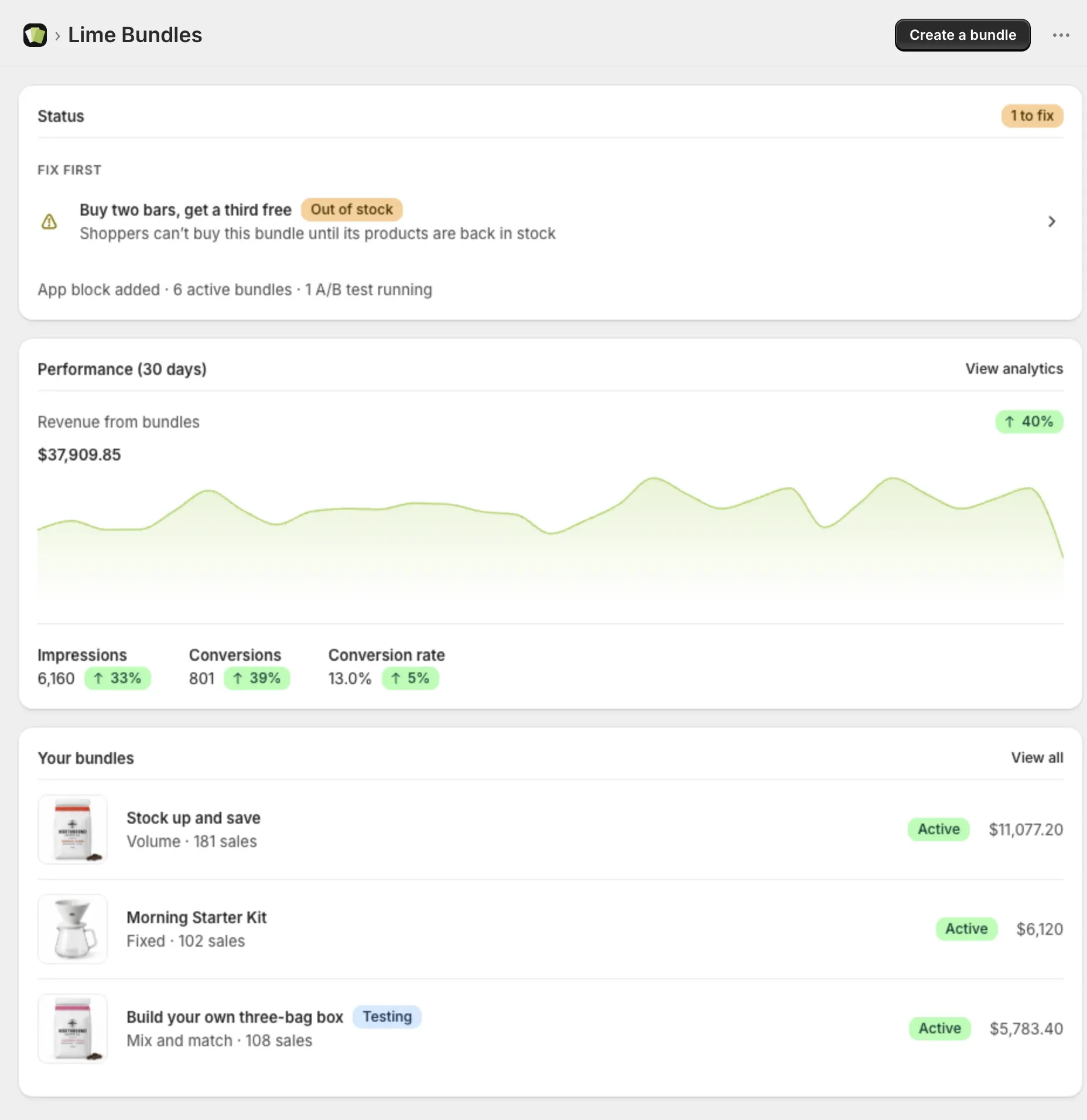Click the breadcrumb chevron next to logo
The image size is (1087, 1120).
tap(57, 36)
